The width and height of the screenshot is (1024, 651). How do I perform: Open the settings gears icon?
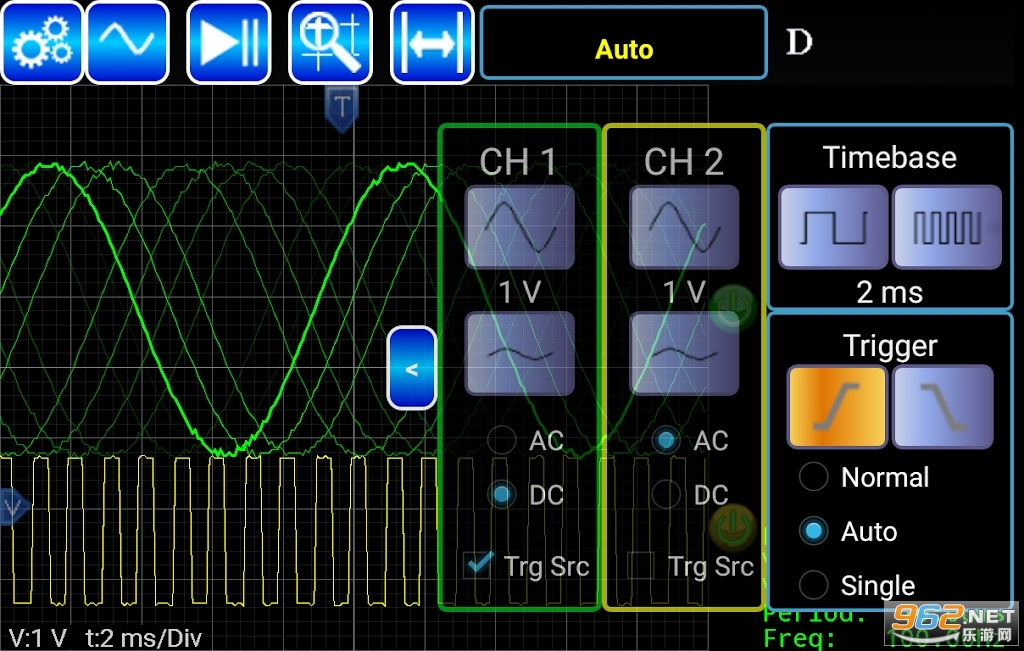click(42, 42)
